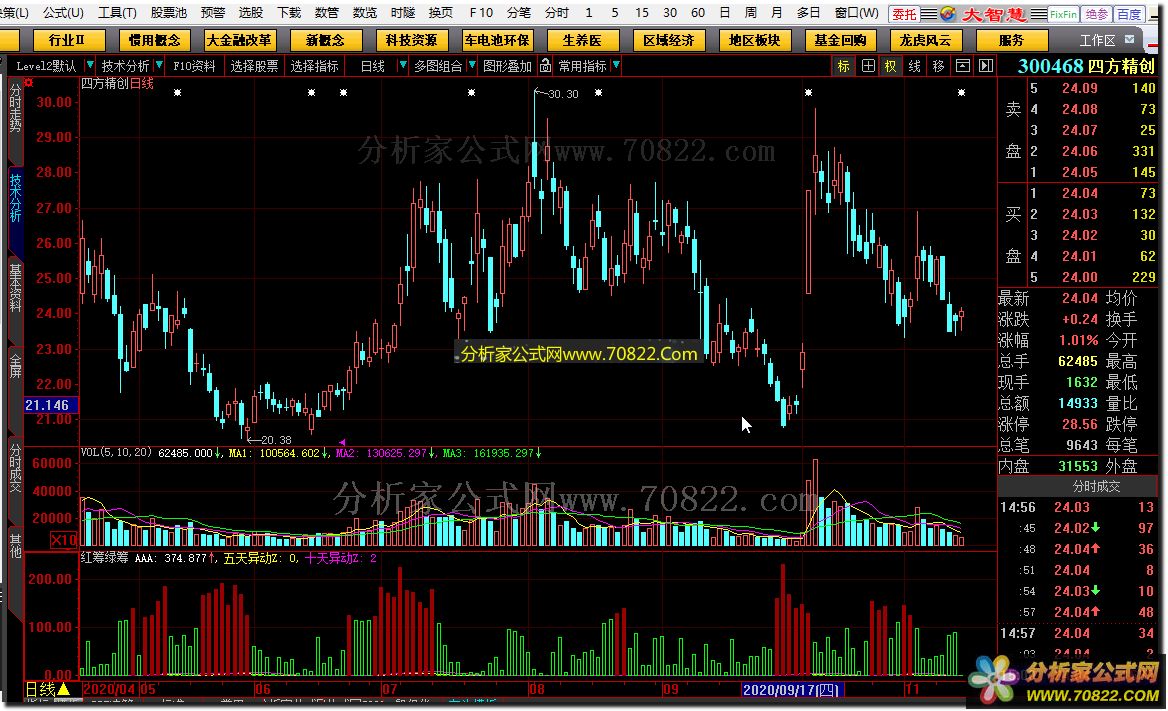Click the yellow triangle next to 日线 label
This screenshot has height=711, width=1168.
(x=65, y=689)
